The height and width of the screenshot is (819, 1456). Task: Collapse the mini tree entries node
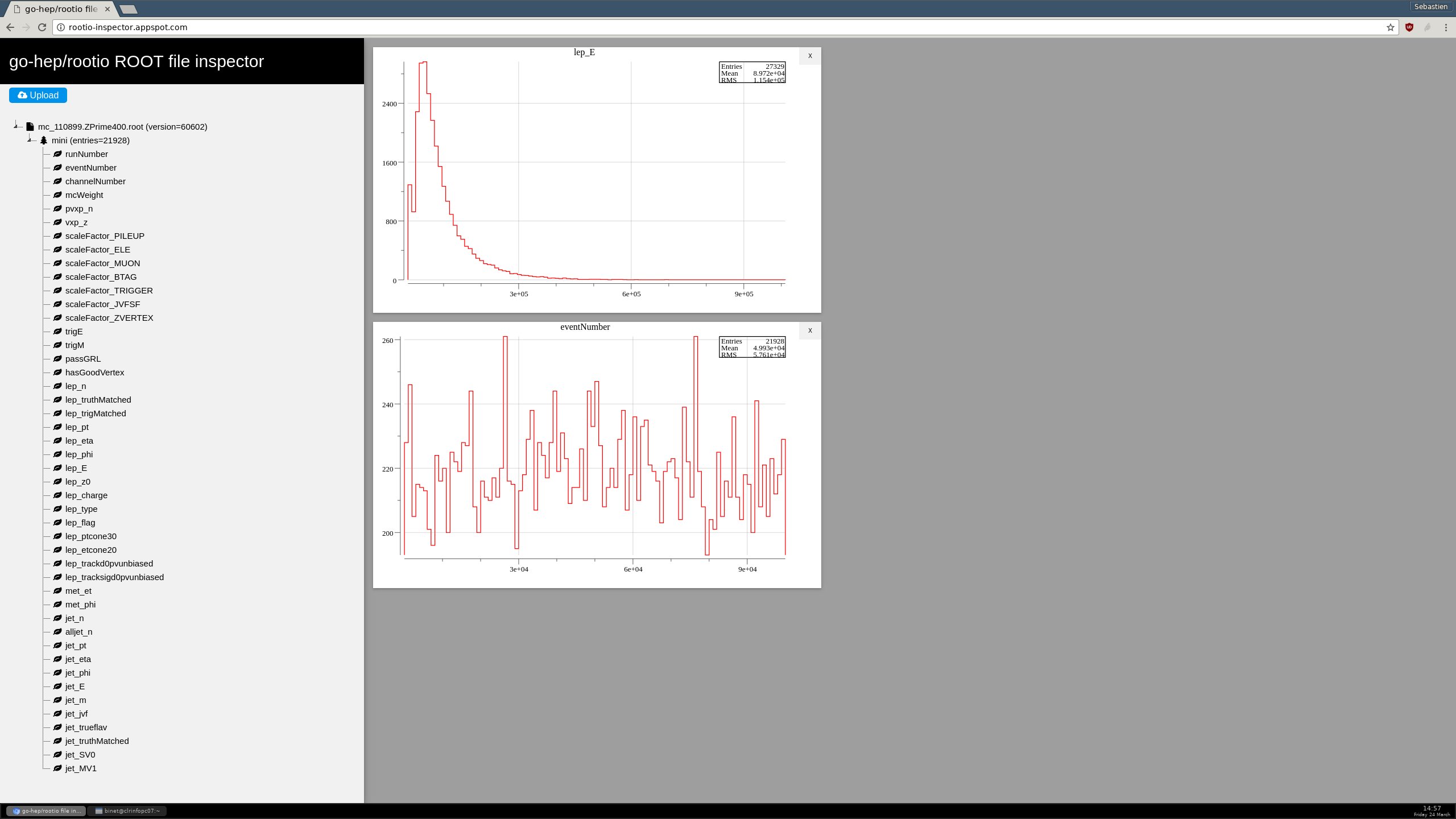[30, 140]
